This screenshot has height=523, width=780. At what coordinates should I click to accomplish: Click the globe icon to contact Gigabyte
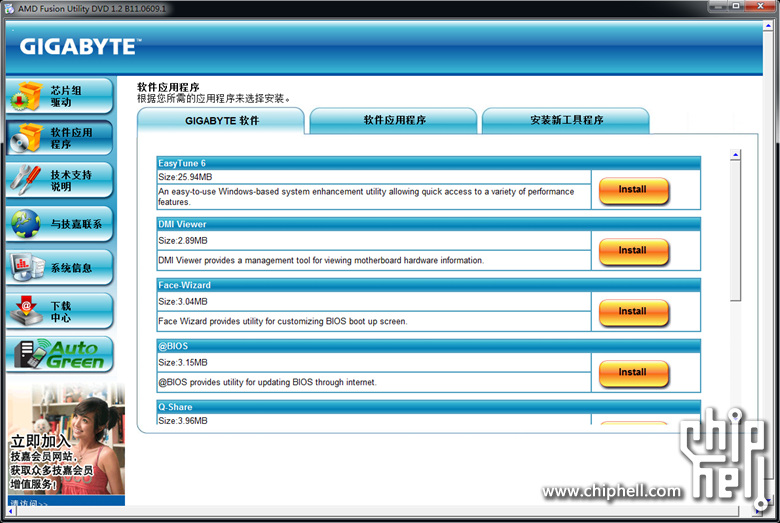tap(26, 223)
